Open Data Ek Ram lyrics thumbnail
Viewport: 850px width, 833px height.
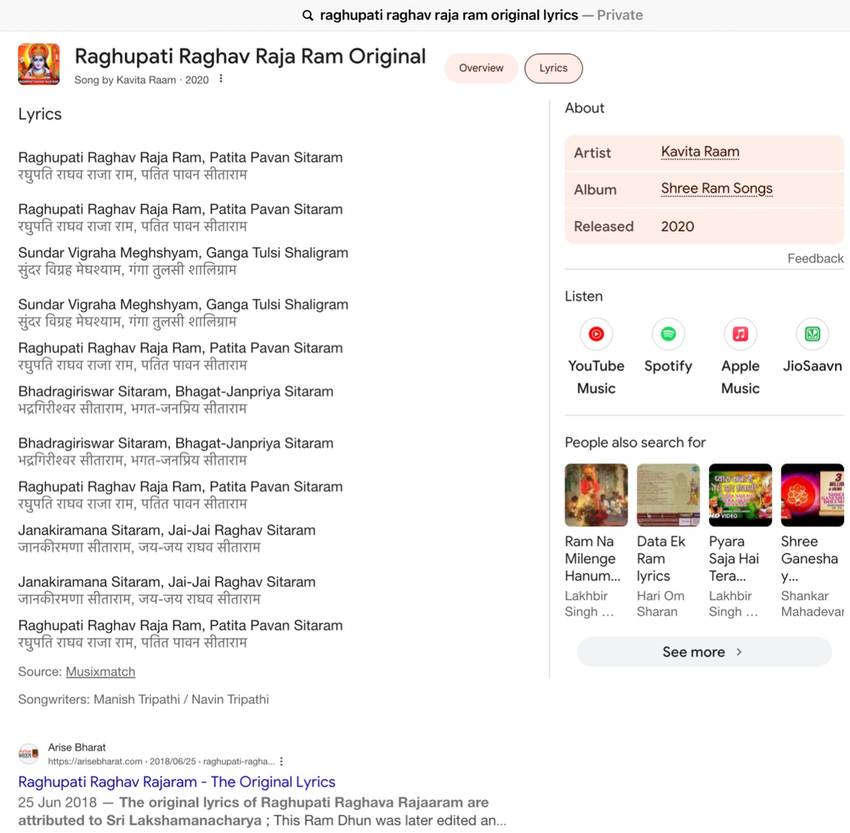[x=668, y=495]
